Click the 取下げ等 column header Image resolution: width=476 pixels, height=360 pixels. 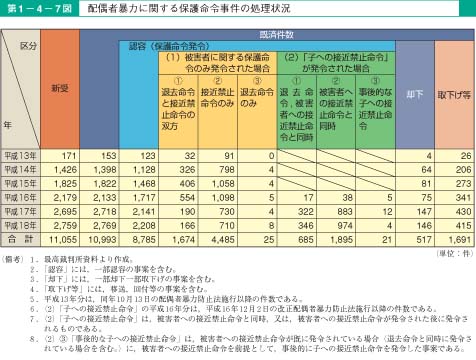tap(454, 95)
